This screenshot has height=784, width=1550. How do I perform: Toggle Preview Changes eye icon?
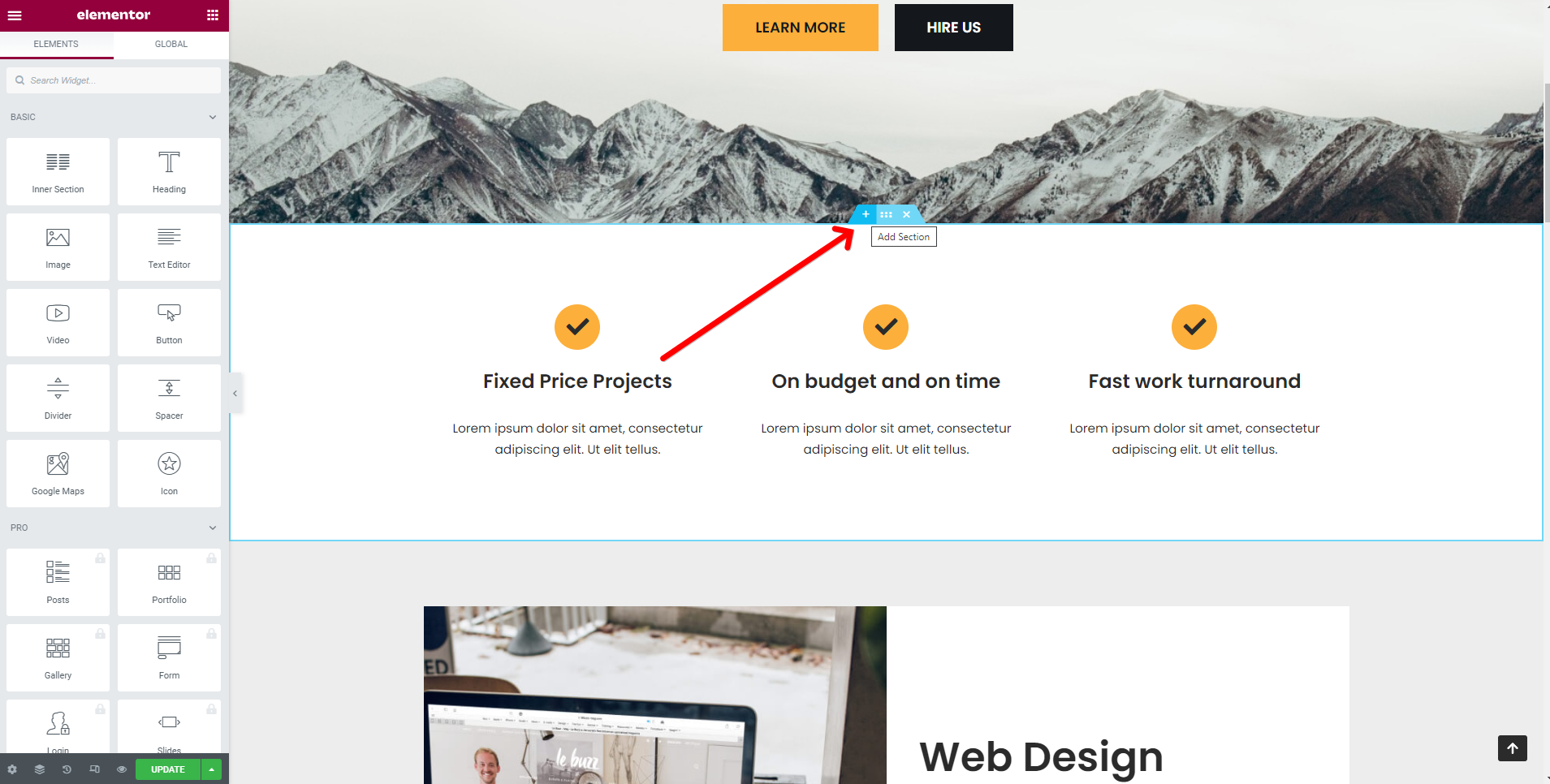coord(122,769)
